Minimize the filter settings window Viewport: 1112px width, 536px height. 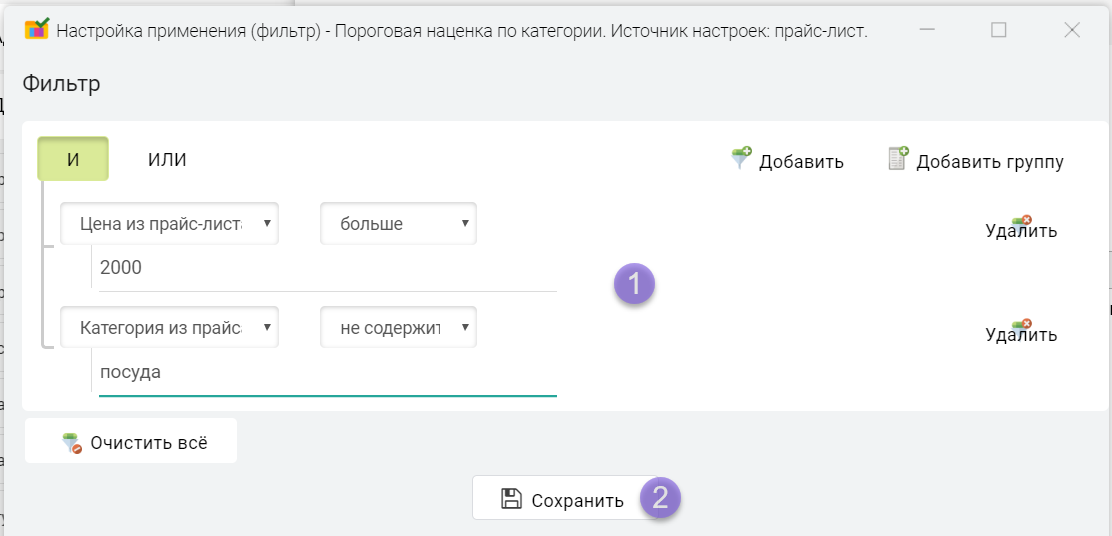coord(925,30)
